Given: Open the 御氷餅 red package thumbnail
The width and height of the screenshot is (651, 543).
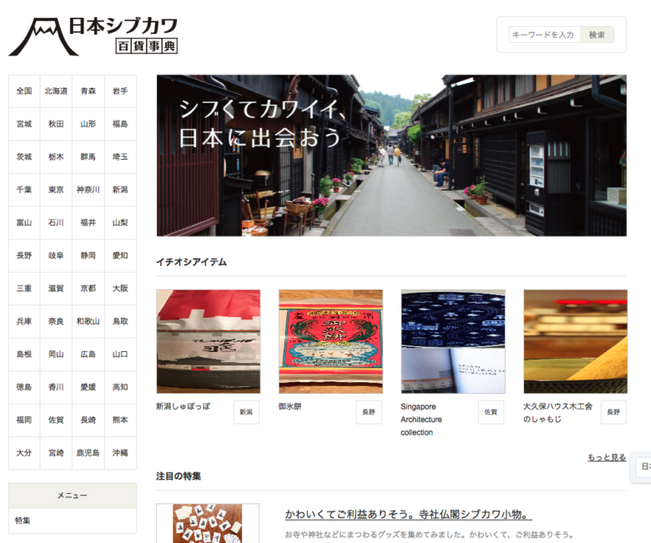Looking at the screenshot, I should [330, 341].
